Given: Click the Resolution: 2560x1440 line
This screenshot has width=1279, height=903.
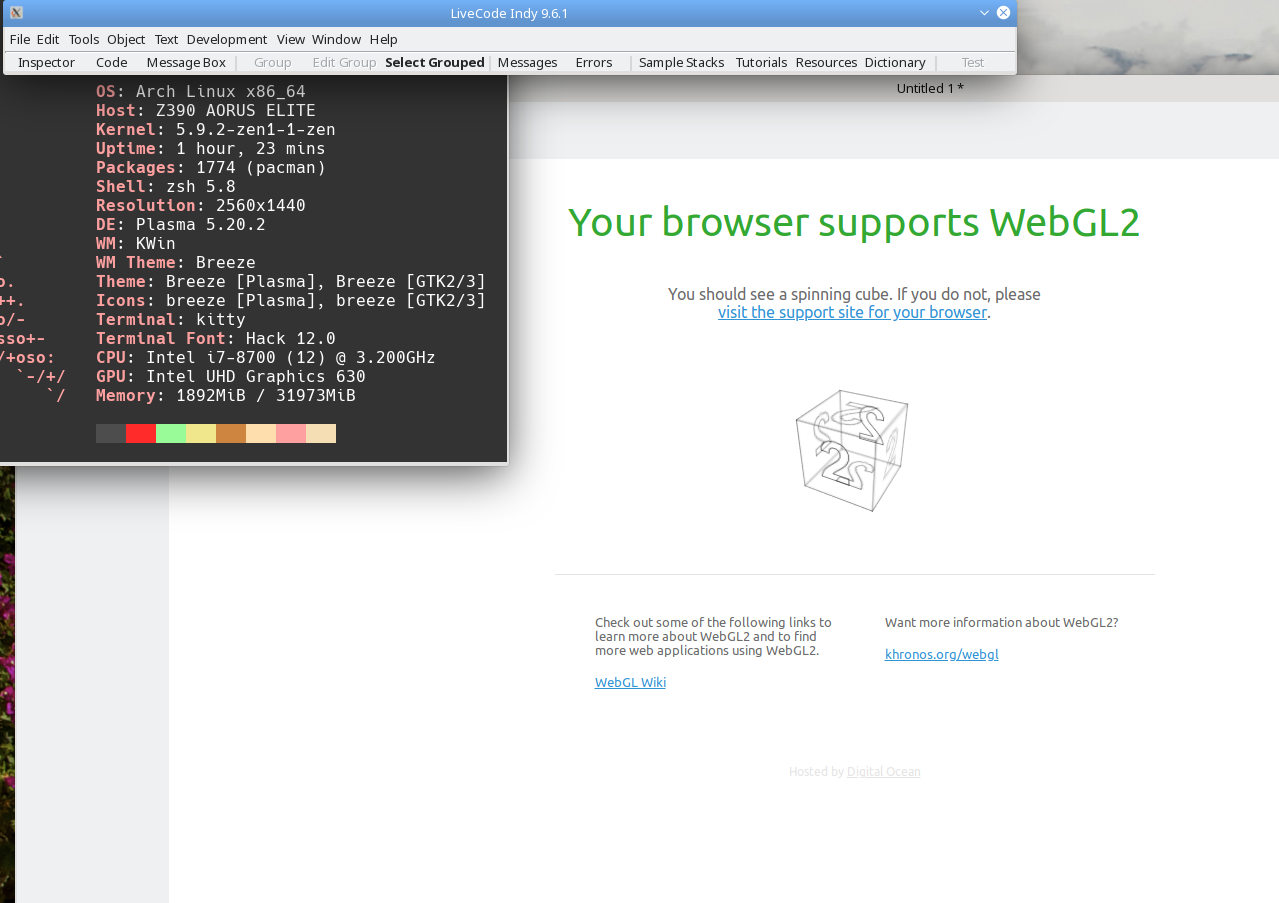Looking at the screenshot, I should 201,205.
